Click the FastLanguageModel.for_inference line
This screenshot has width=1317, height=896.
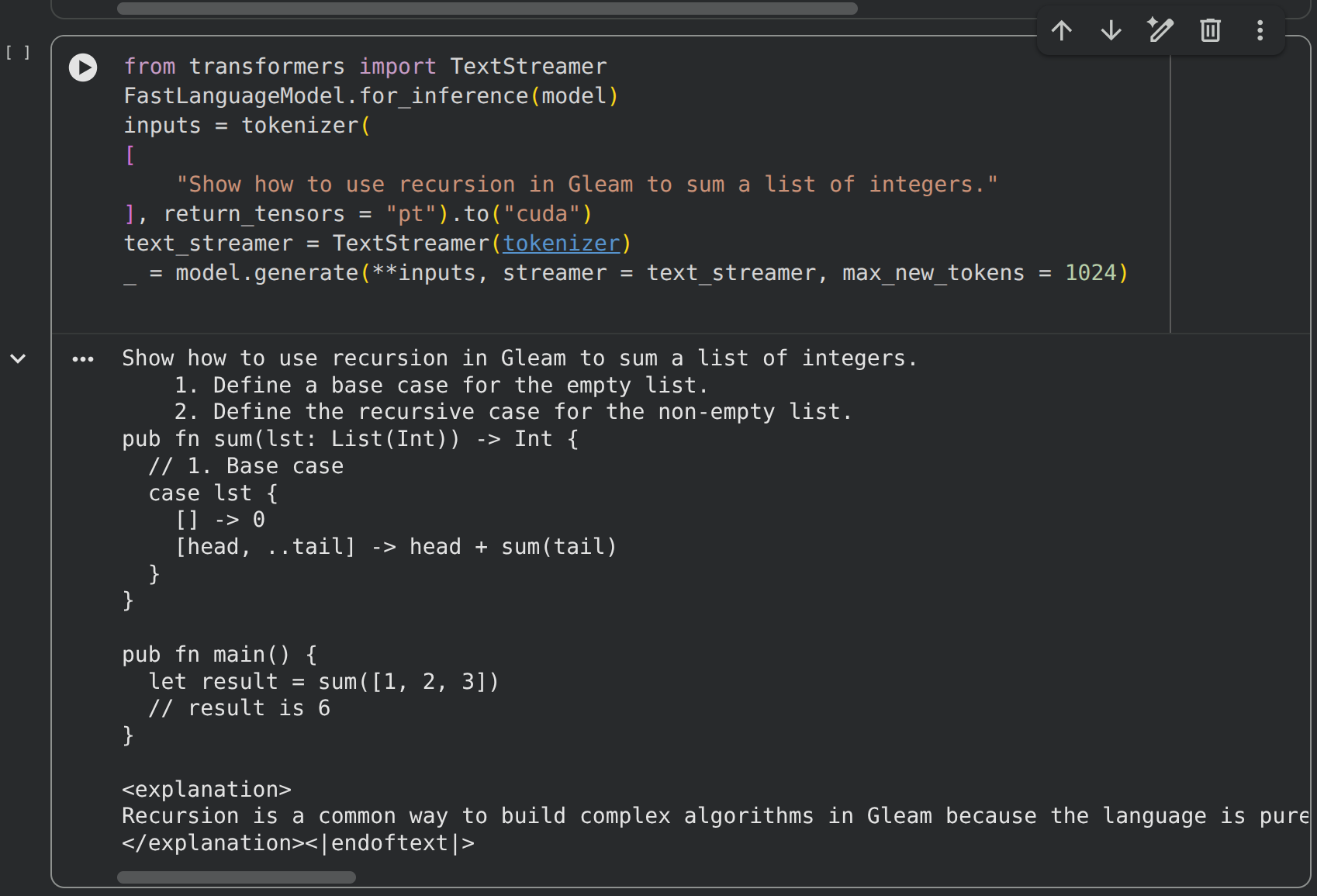371,96
